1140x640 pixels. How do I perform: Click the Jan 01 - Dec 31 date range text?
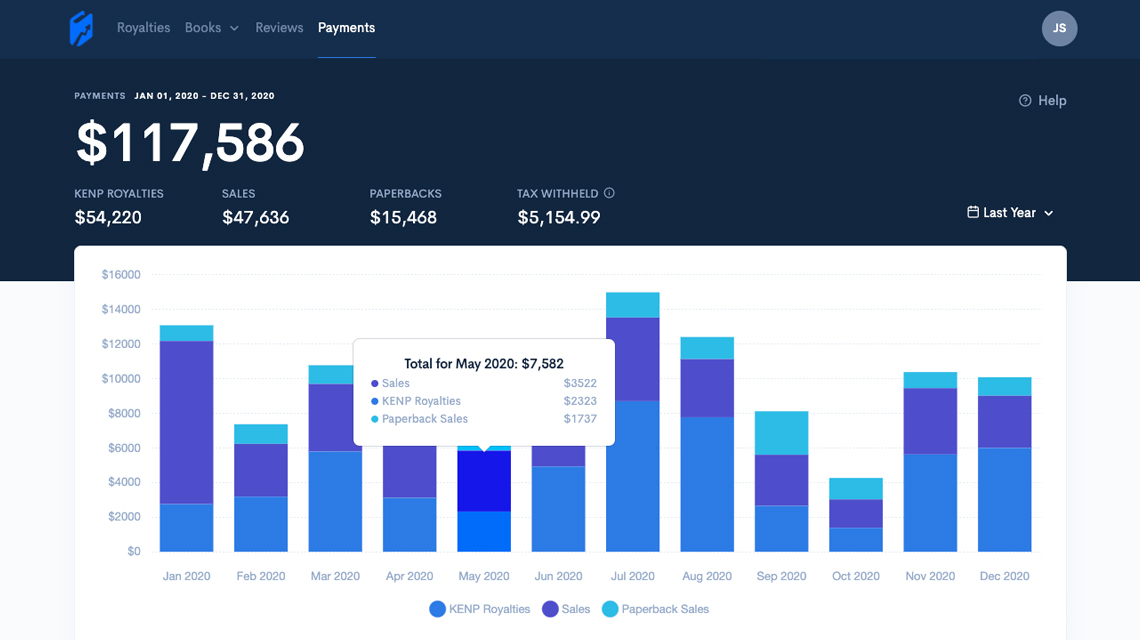pyautogui.click(x=205, y=96)
